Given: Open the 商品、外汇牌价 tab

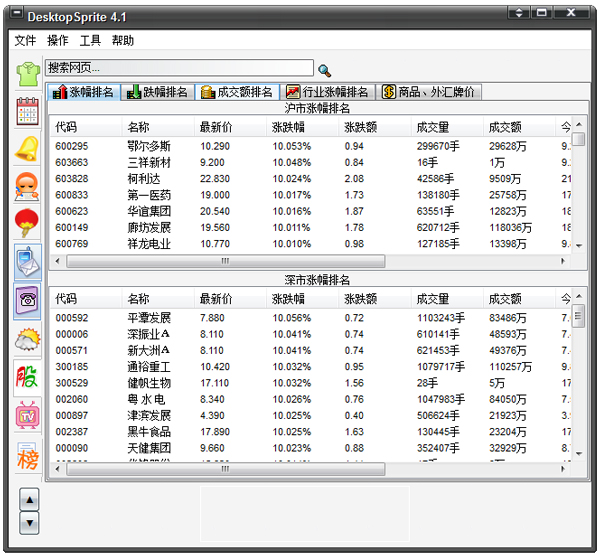Looking at the screenshot, I should [x=429, y=92].
